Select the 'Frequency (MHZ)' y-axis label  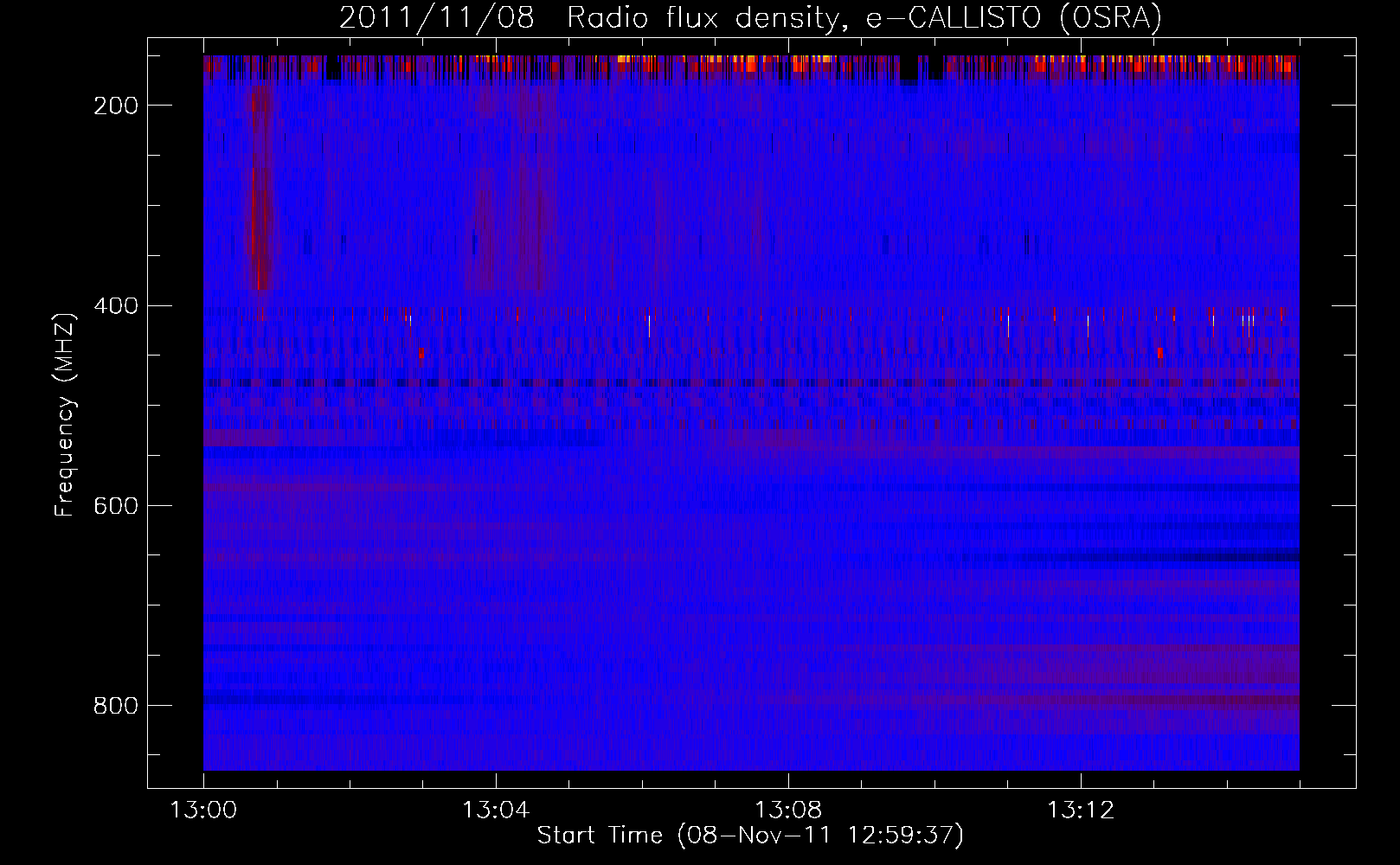click(65, 414)
